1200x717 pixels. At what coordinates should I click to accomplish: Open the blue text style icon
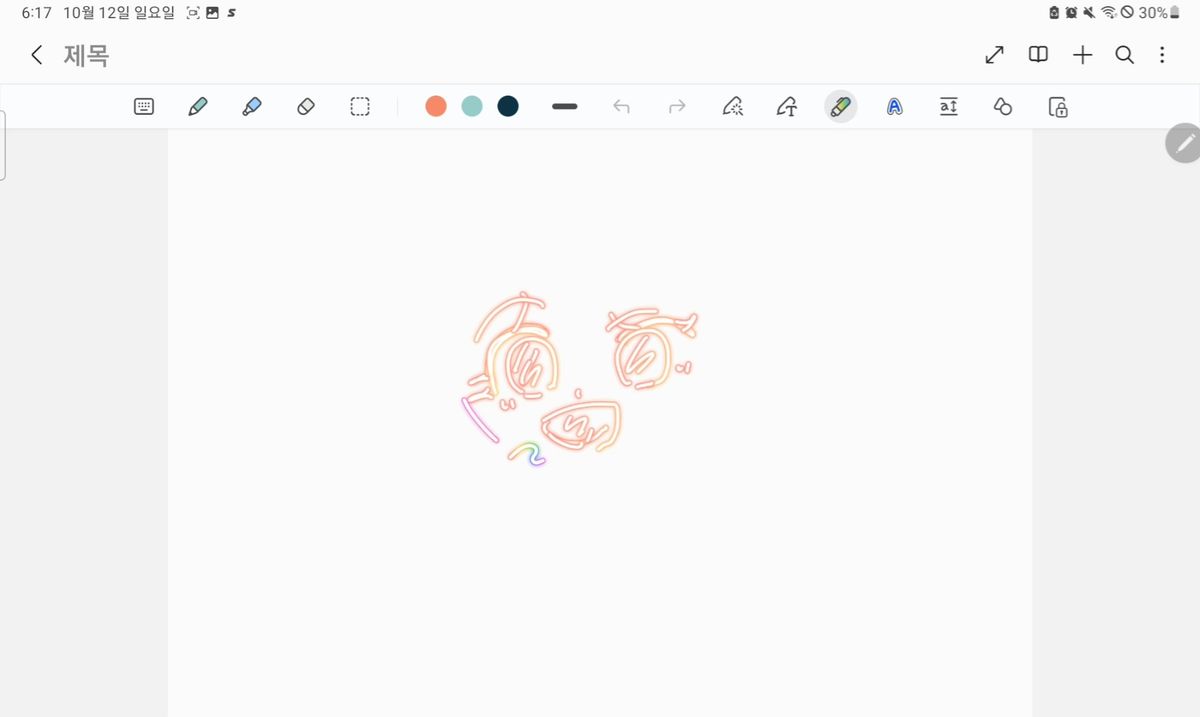[895, 106]
